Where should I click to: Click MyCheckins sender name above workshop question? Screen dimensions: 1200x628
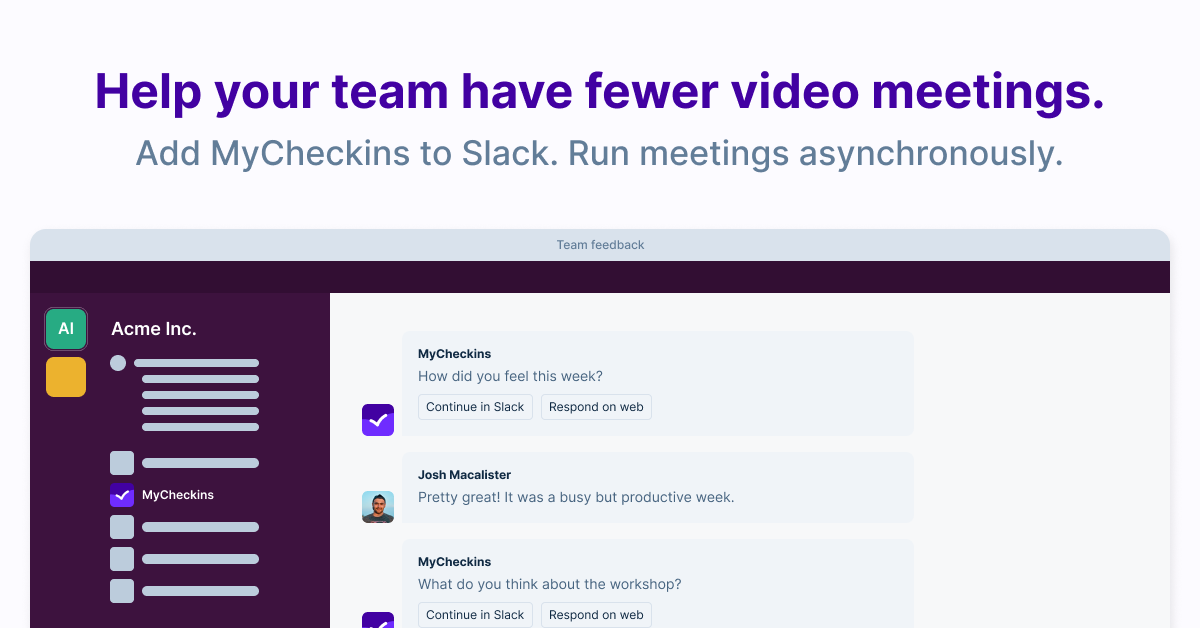454,562
